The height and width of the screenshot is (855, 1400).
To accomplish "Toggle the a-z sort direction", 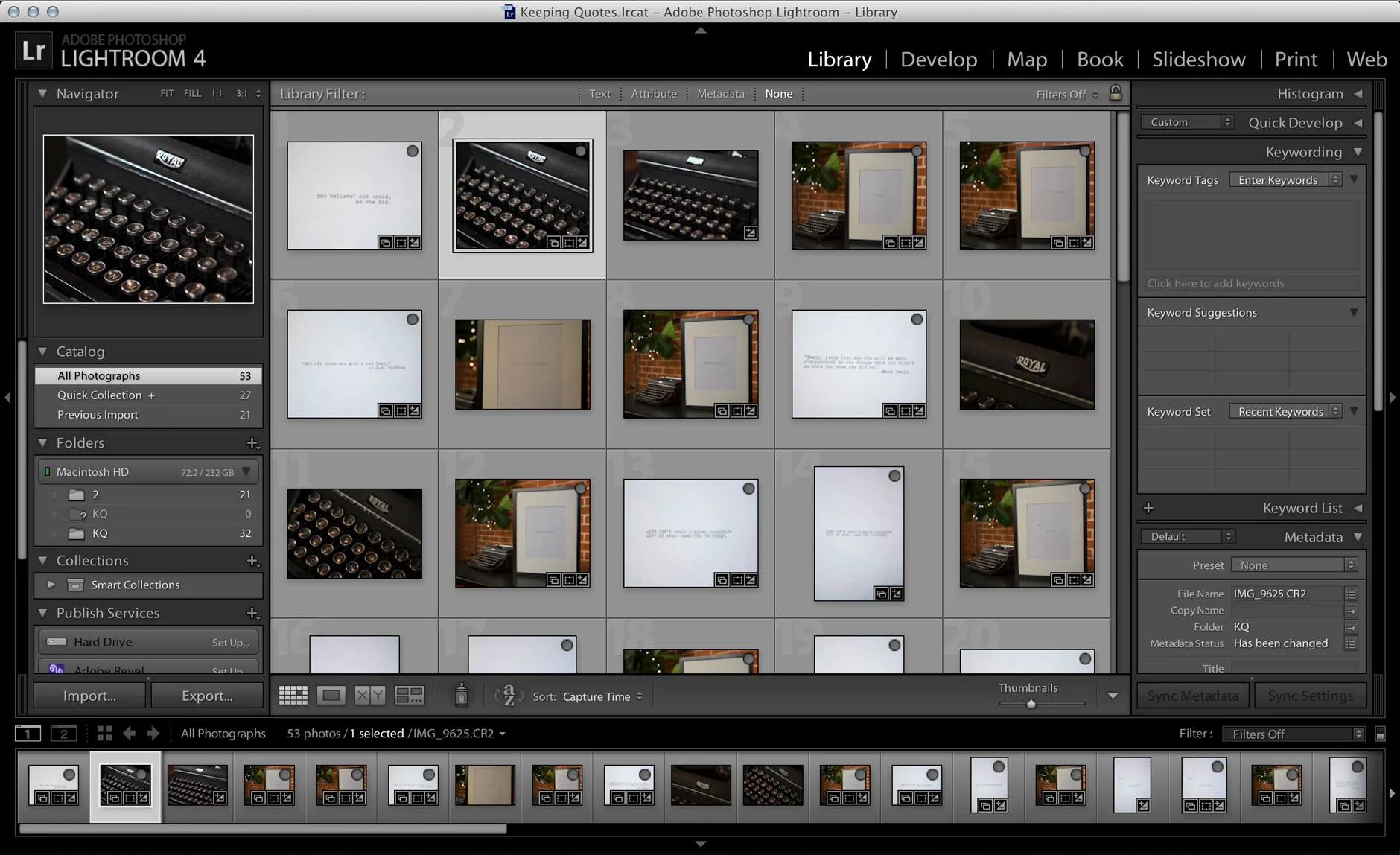I will (509, 696).
